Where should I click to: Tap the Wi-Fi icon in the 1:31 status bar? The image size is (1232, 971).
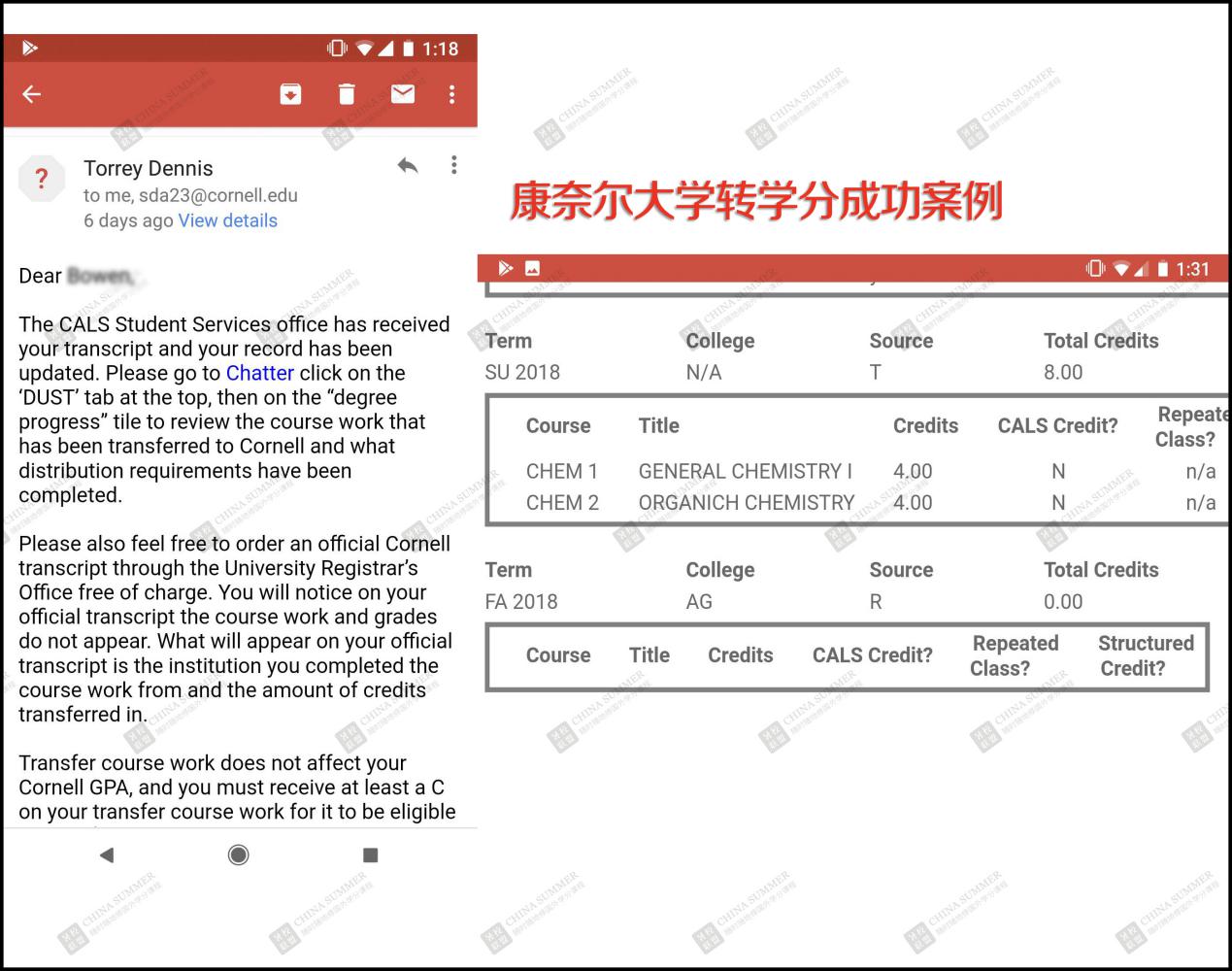click(x=1122, y=268)
